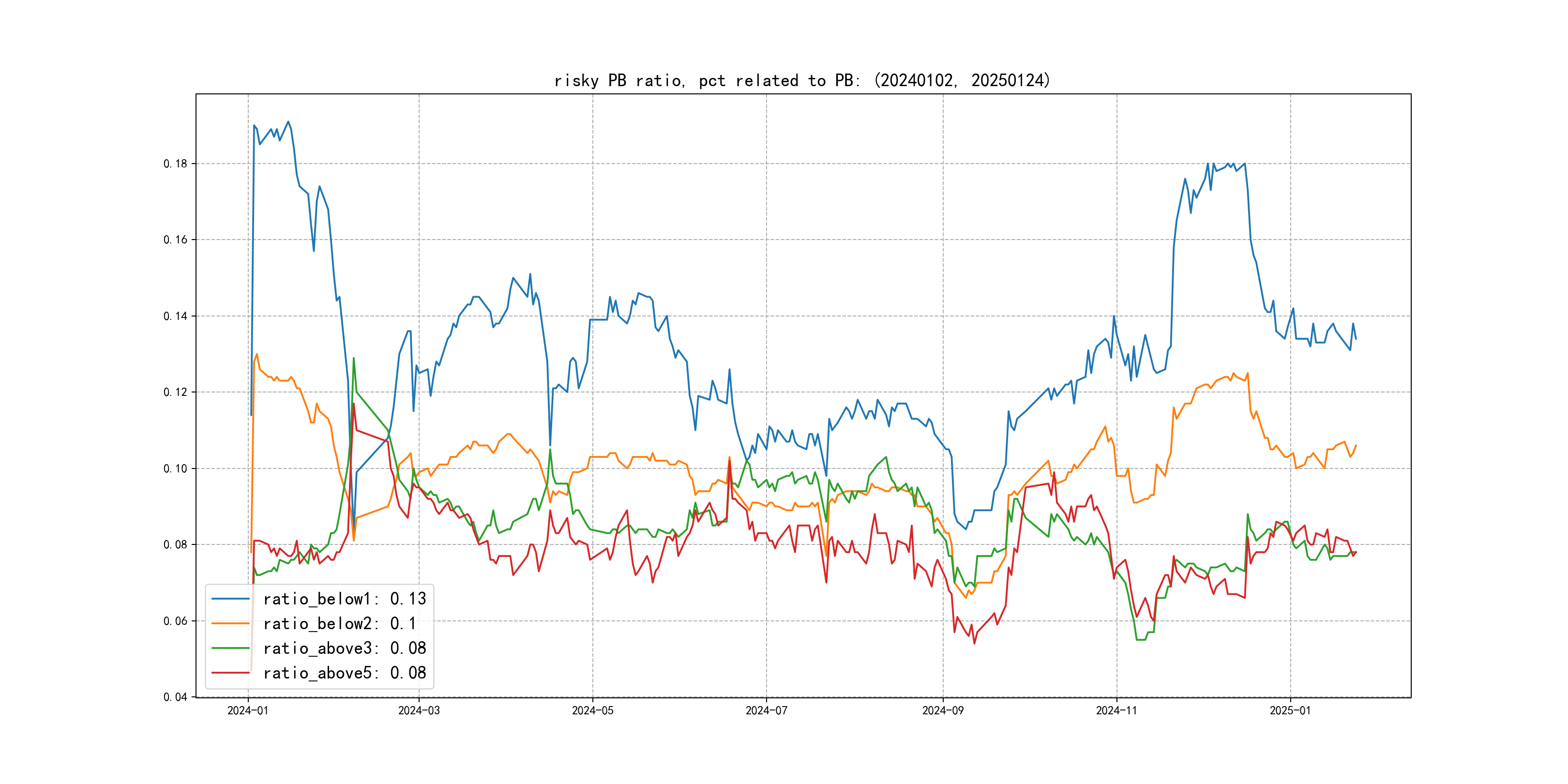Click the green ratio_above3 legend line sample
The height and width of the screenshot is (784, 1568).
[x=230, y=648]
